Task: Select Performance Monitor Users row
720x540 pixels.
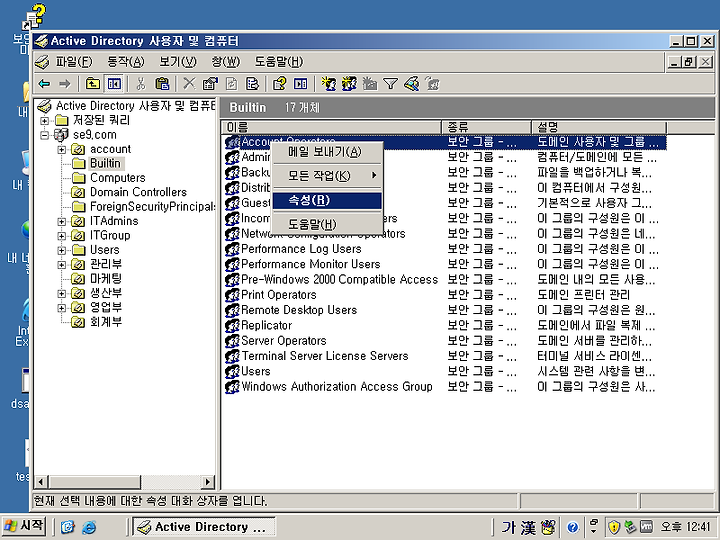Action: point(445,264)
